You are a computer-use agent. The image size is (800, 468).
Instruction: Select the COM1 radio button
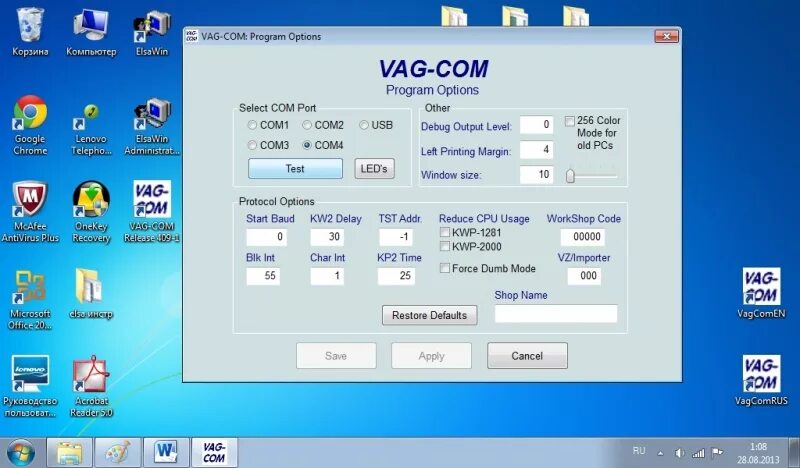[252, 125]
